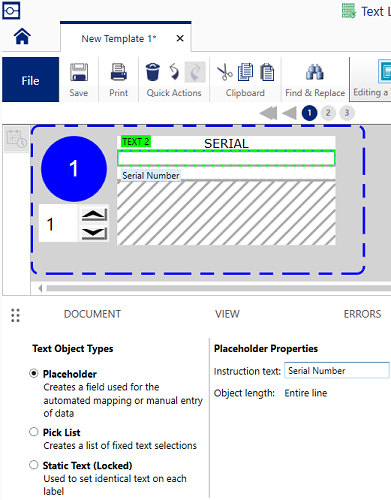Viewport: 391px width, 500px height.
Task: Click the panel drag handle dots
Action: 15,315
